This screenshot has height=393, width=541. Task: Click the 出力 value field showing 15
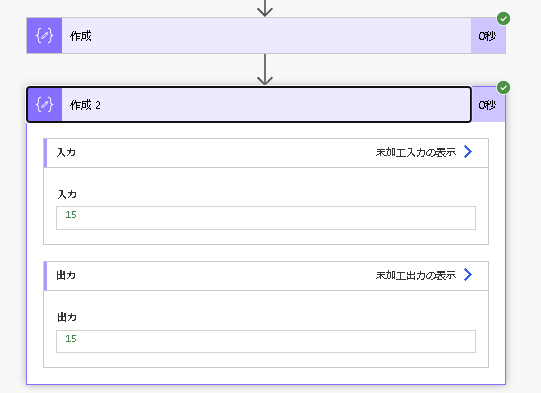(x=266, y=341)
